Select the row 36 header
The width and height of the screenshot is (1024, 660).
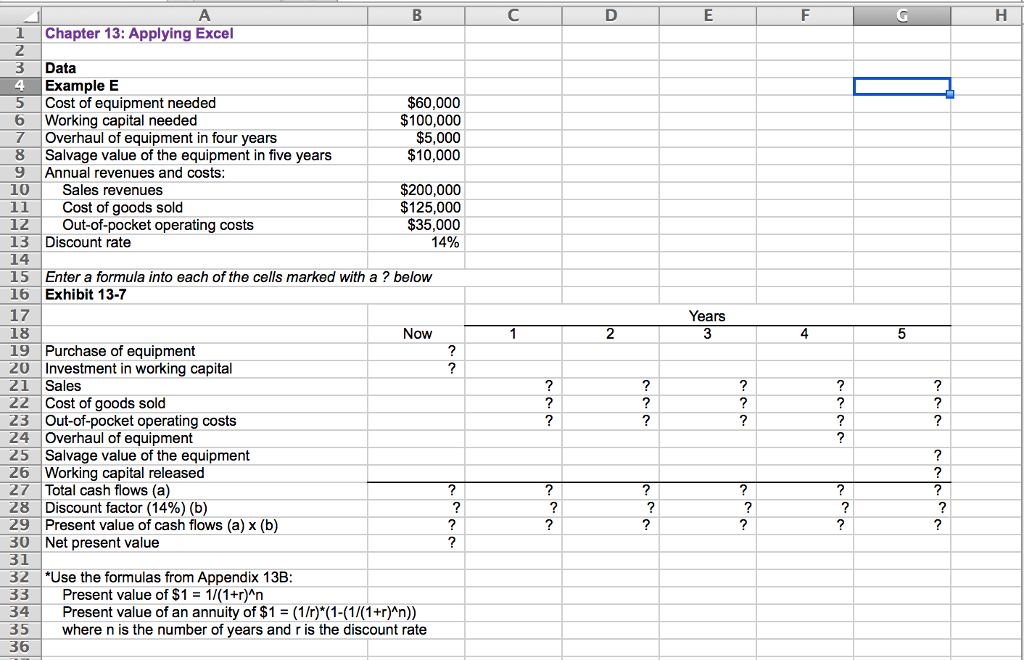coord(20,647)
